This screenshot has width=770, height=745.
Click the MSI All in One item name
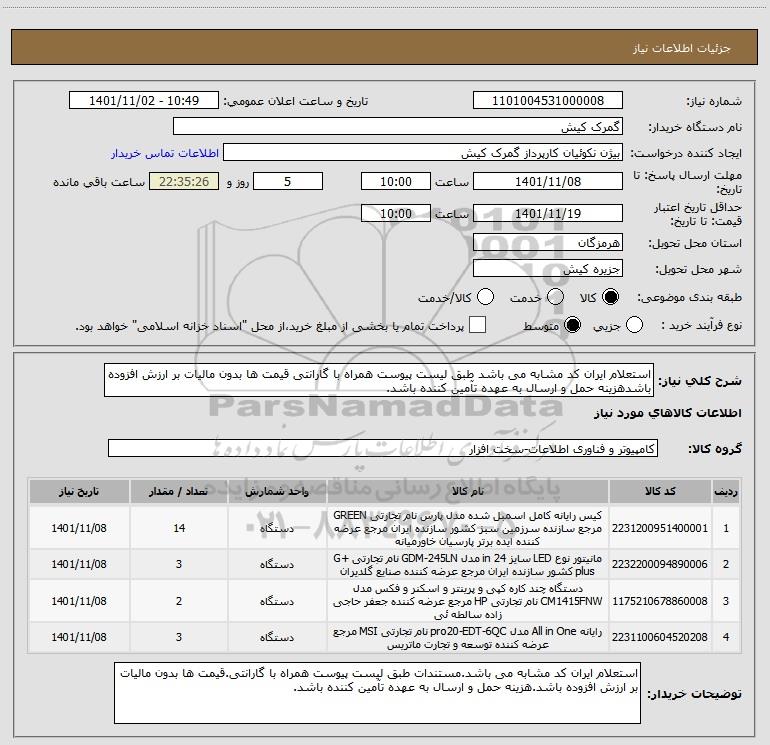coord(468,637)
